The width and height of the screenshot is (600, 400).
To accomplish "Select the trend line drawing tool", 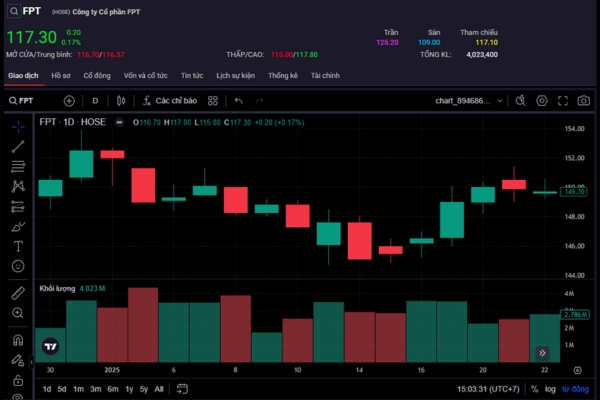I will pos(18,146).
